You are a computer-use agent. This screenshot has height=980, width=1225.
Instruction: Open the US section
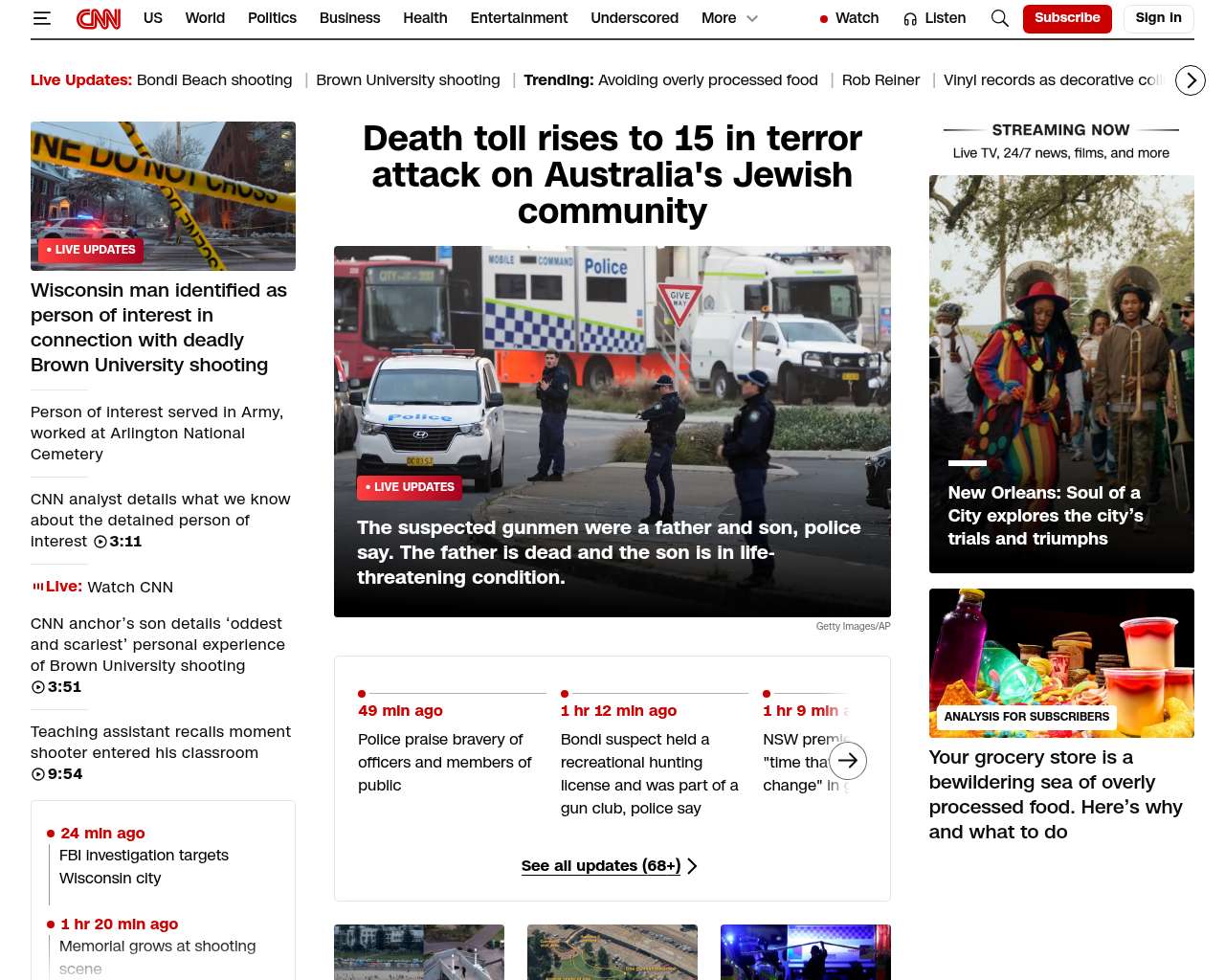[x=153, y=18]
